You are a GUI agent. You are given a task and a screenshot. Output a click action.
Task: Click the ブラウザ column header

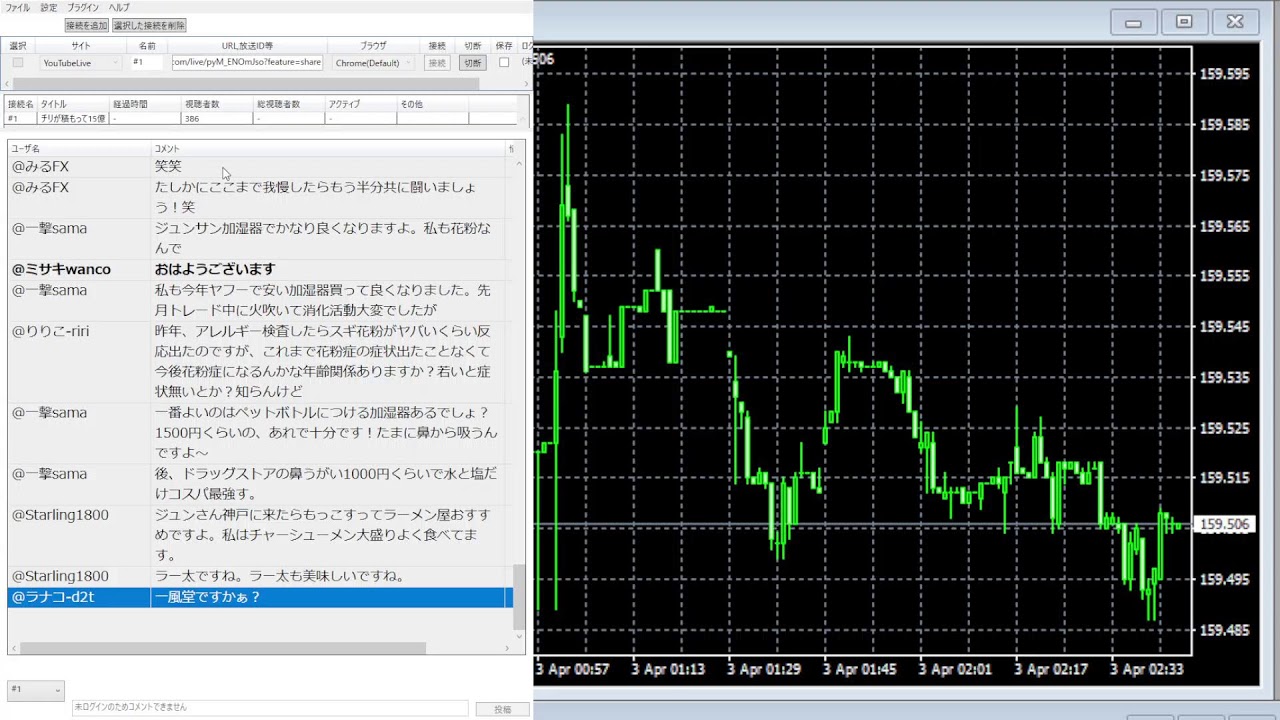pos(373,46)
